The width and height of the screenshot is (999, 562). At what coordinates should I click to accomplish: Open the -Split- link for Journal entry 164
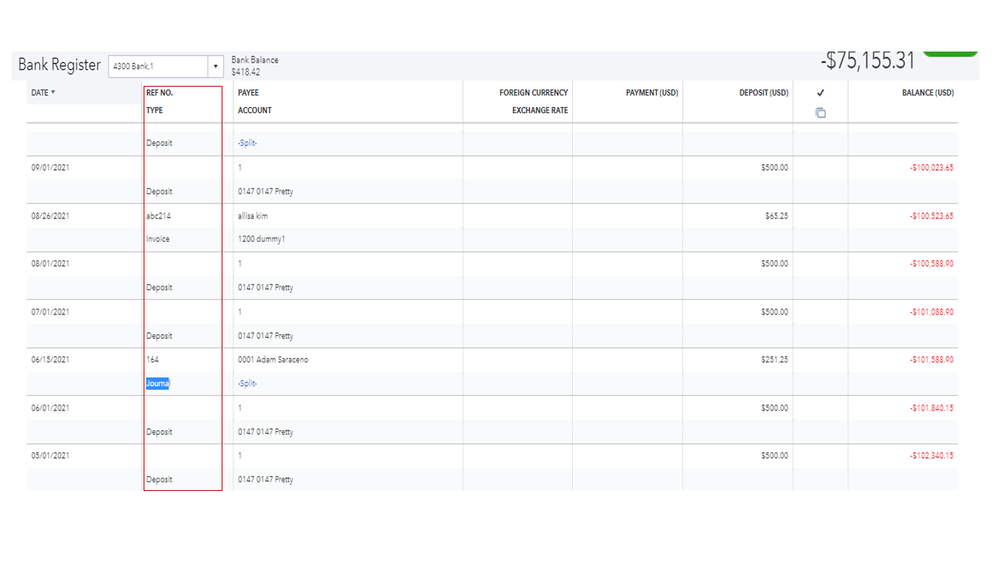[x=247, y=383]
